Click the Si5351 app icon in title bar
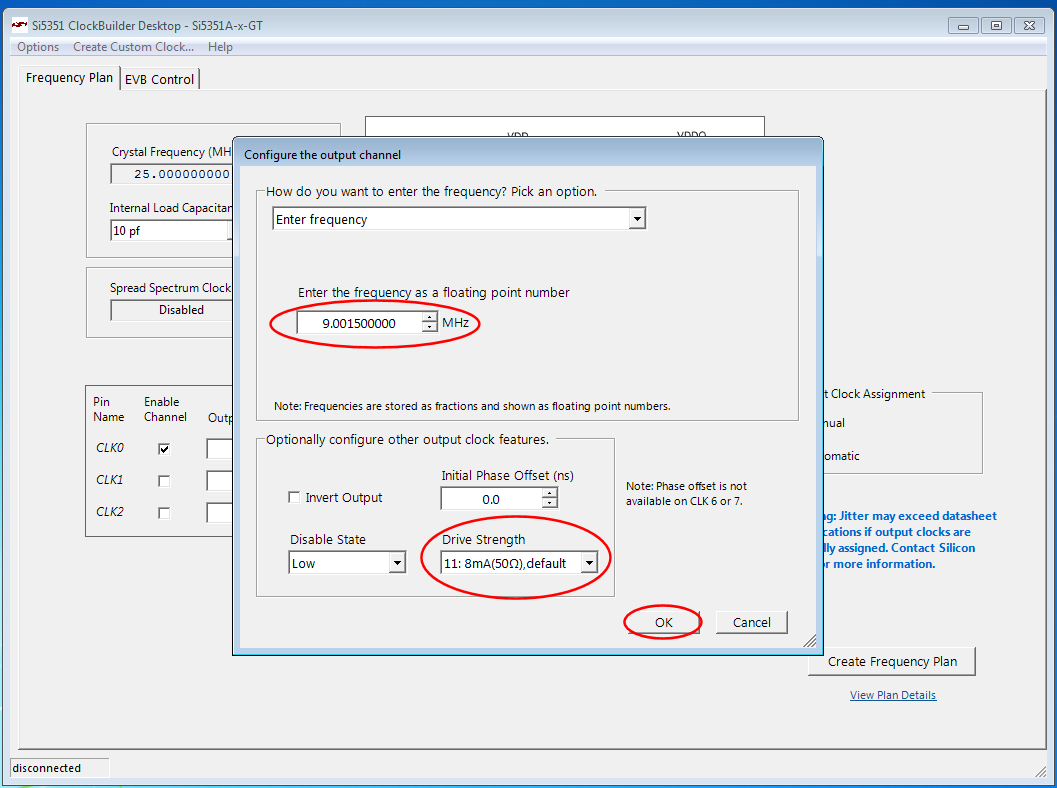 19,25
